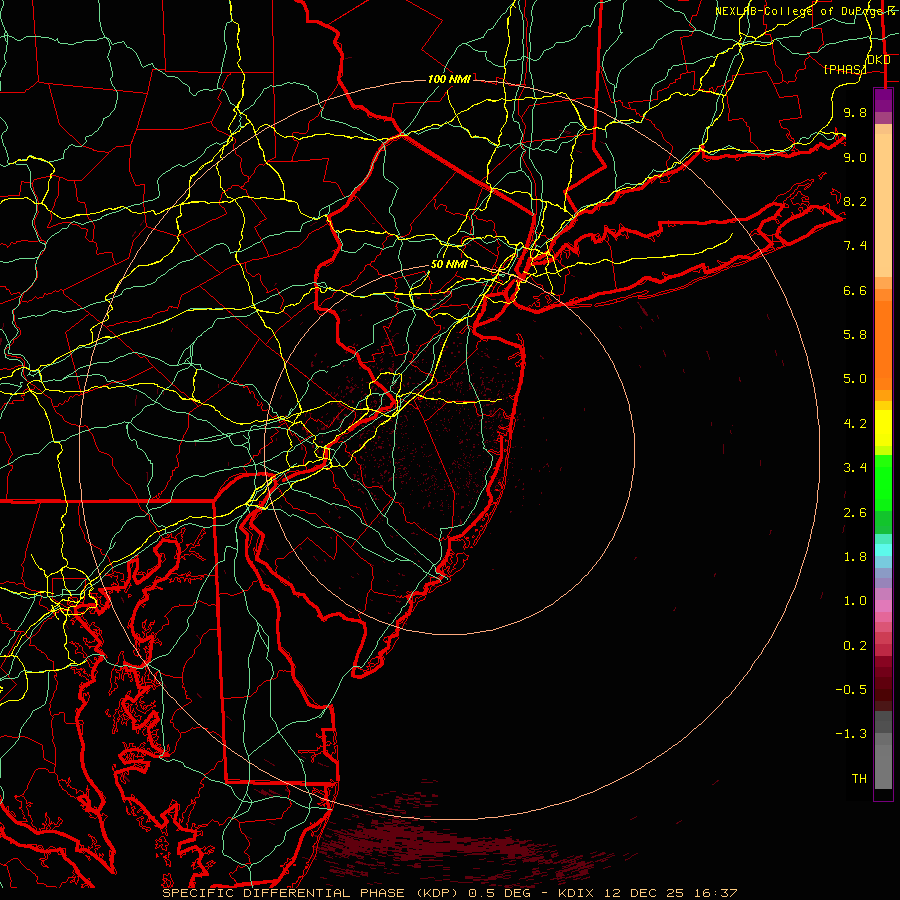Screen dimensions: 900x900
Task: Click the DKD label above the color scale
Action: point(878,60)
